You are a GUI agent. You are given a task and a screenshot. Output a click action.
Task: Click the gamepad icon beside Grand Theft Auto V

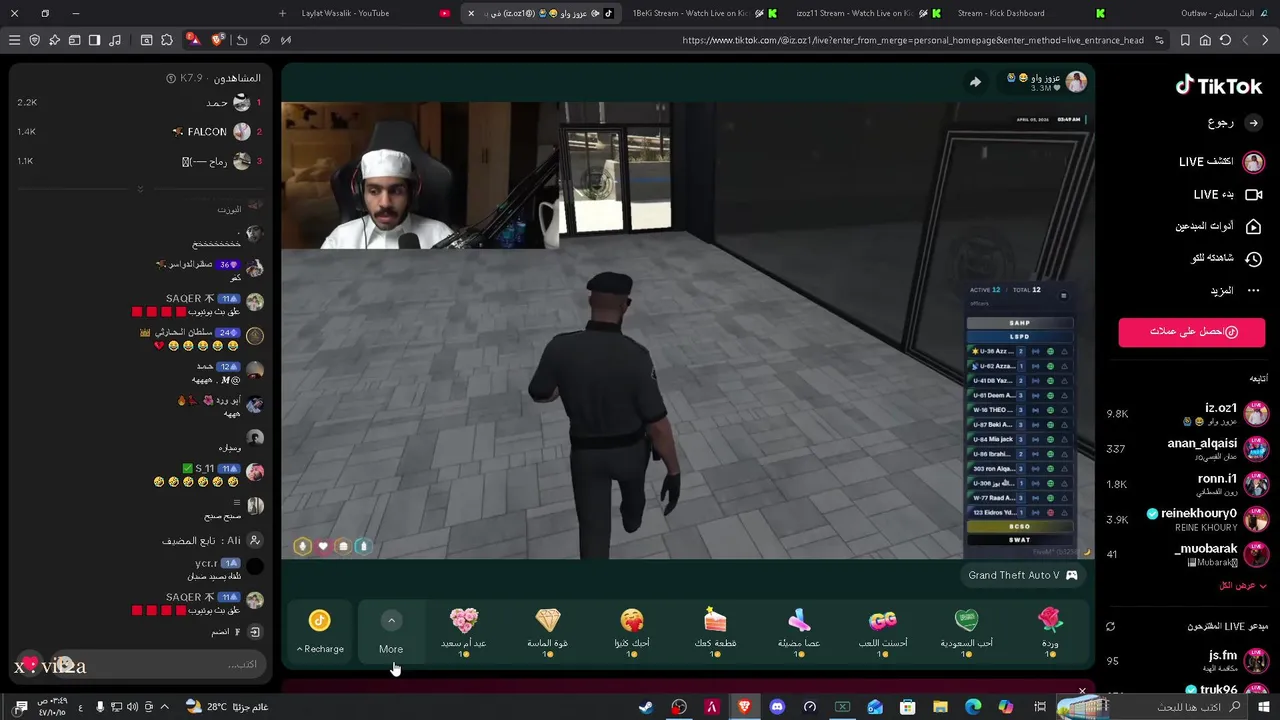pyautogui.click(x=1071, y=575)
